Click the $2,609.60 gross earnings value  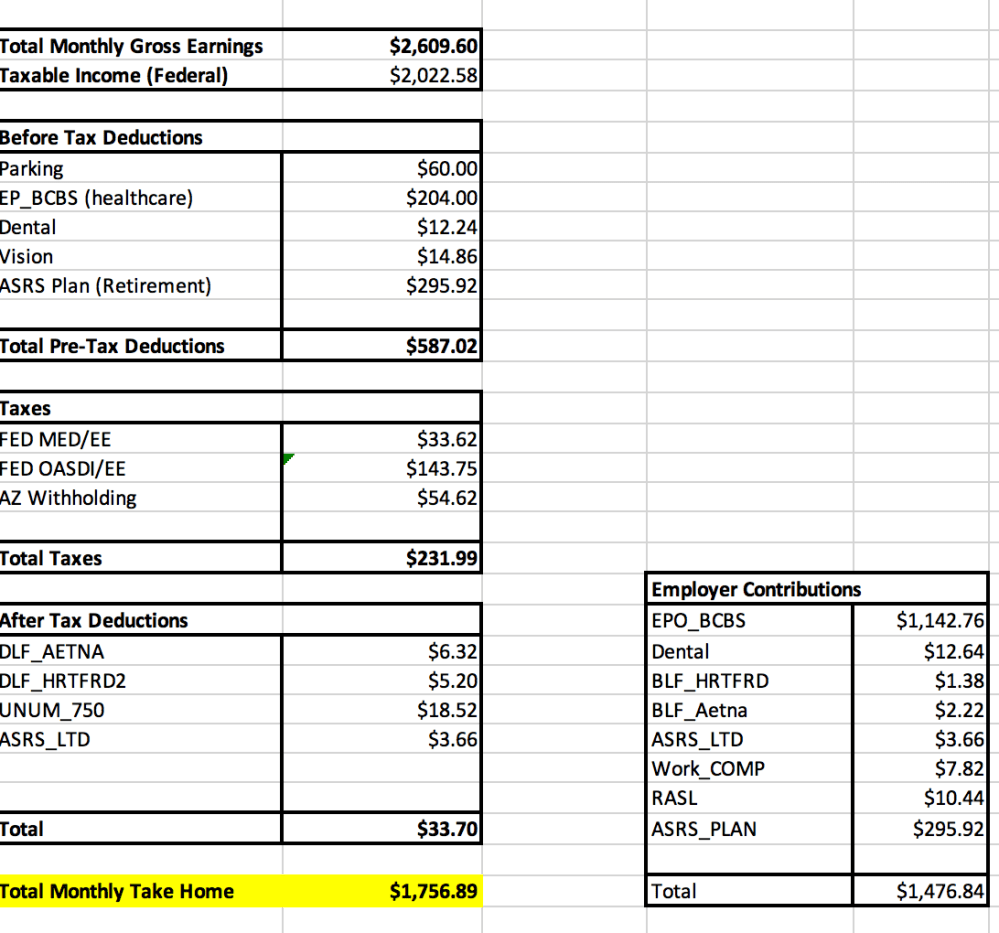pyautogui.click(x=433, y=46)
